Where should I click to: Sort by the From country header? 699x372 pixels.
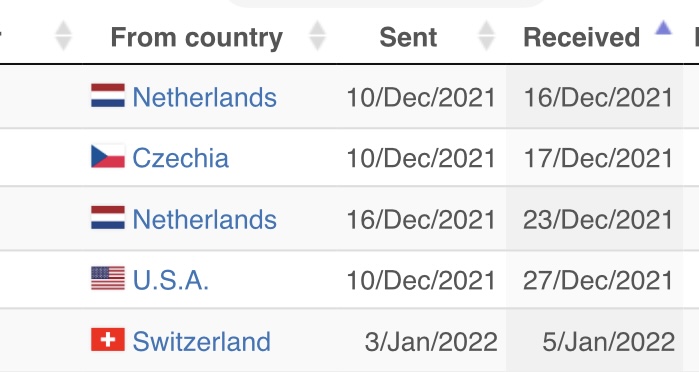coord(197,37)
